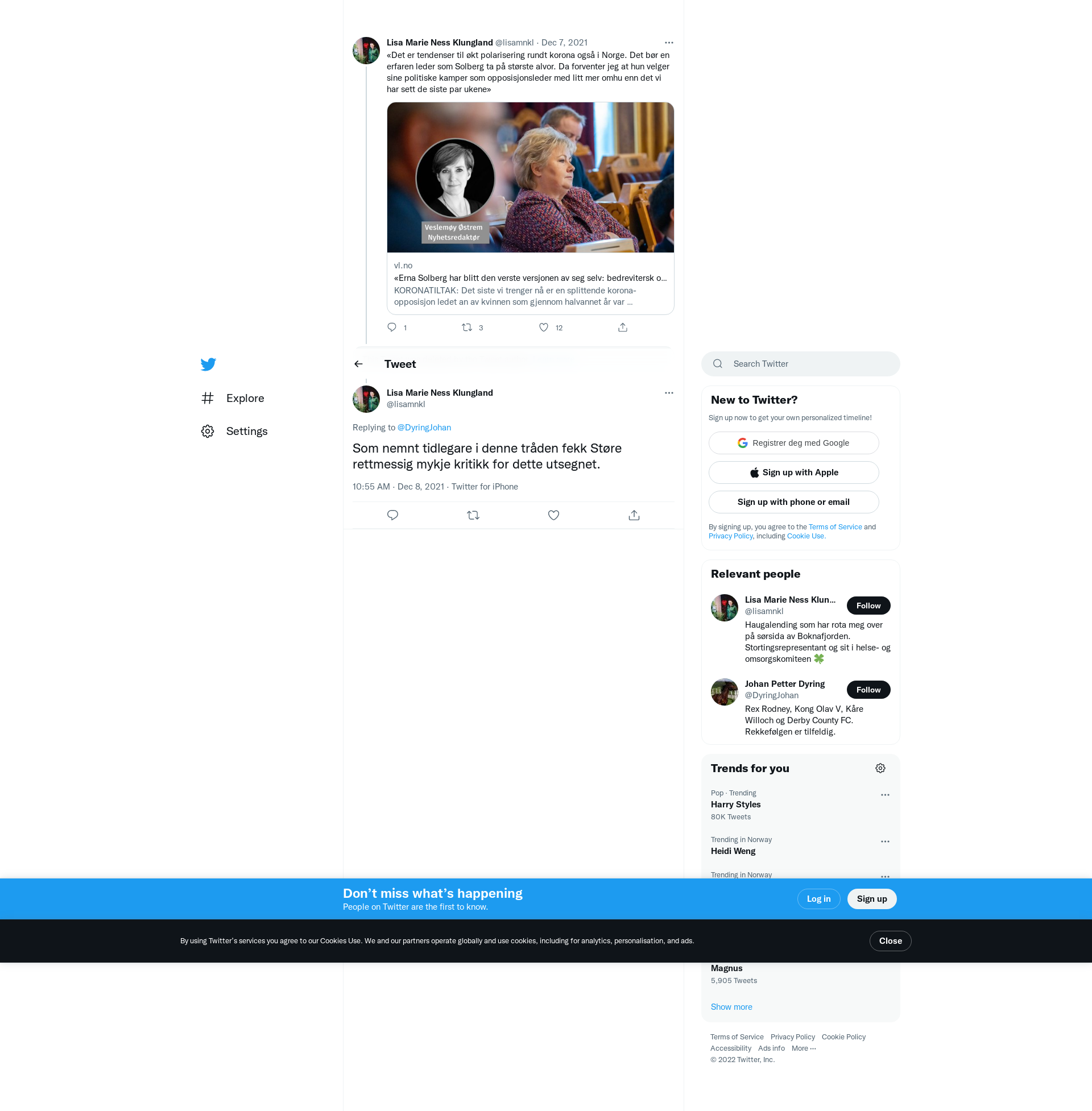Open footer Accessibility link
1092x1111 pixels.
tap(731, 1048)
